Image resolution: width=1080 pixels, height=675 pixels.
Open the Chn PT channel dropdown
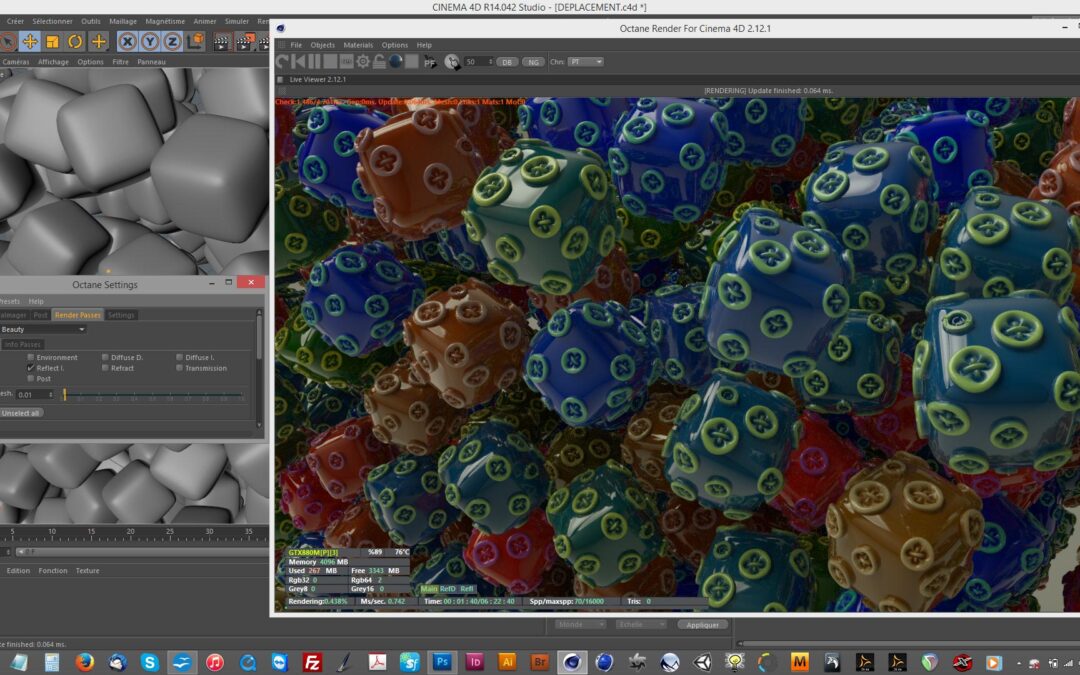click(585, 62)
